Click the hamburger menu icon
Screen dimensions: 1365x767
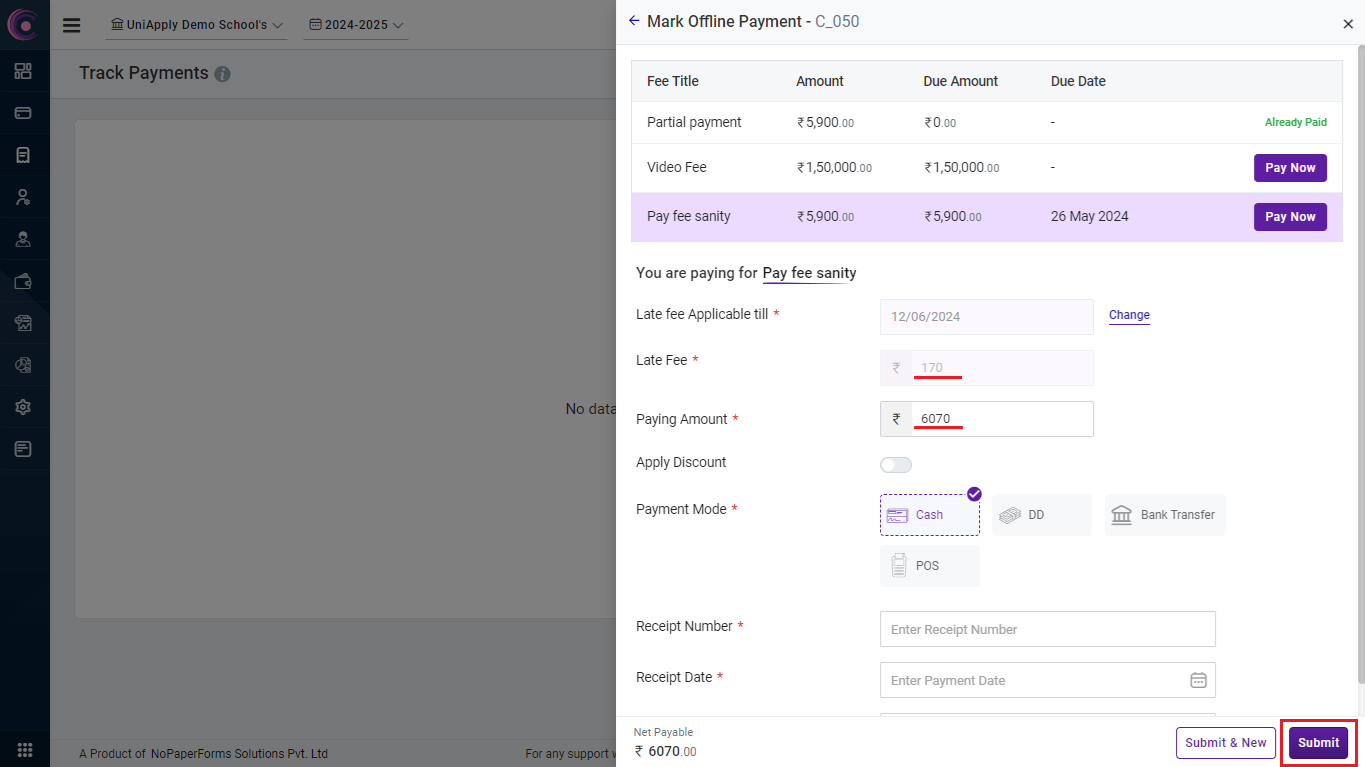coord(72,25)
